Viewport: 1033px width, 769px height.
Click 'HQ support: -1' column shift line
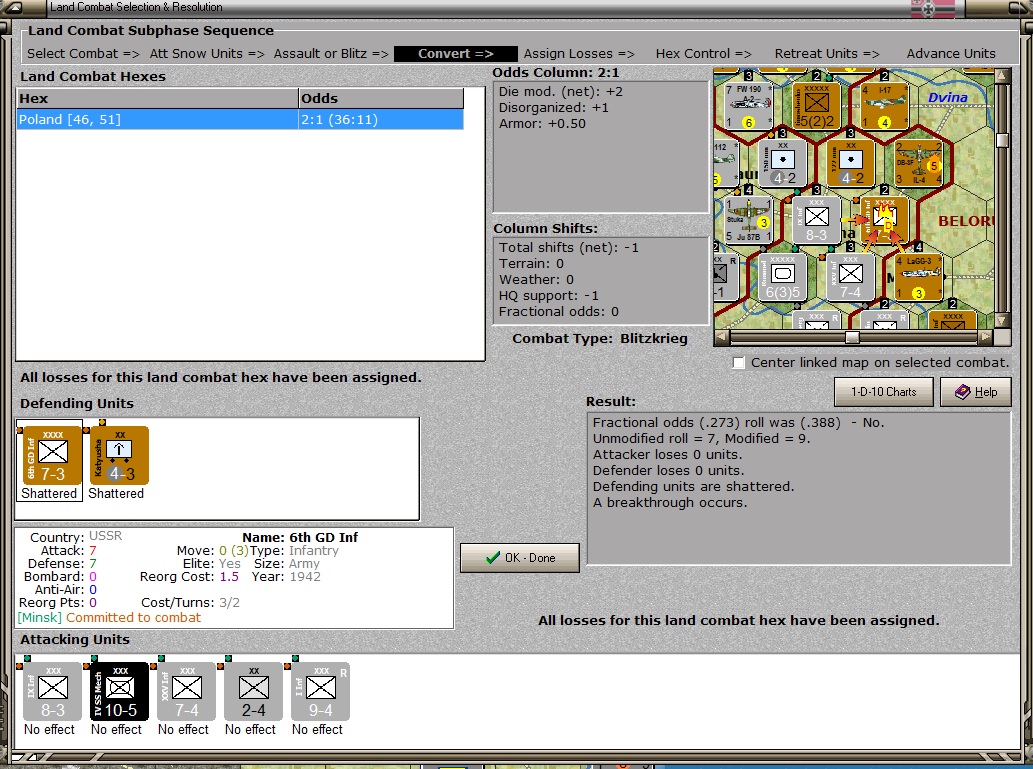(549, 296)
